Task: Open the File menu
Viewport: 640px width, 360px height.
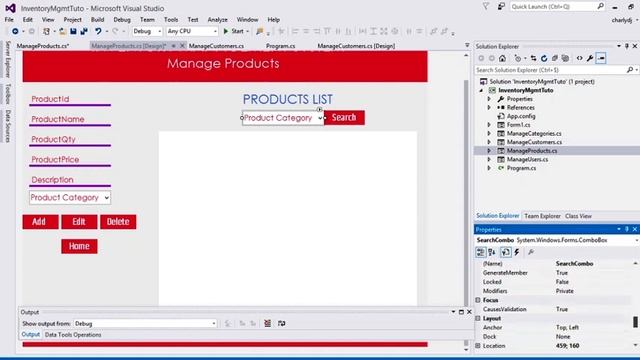Action: click(9, 20)
